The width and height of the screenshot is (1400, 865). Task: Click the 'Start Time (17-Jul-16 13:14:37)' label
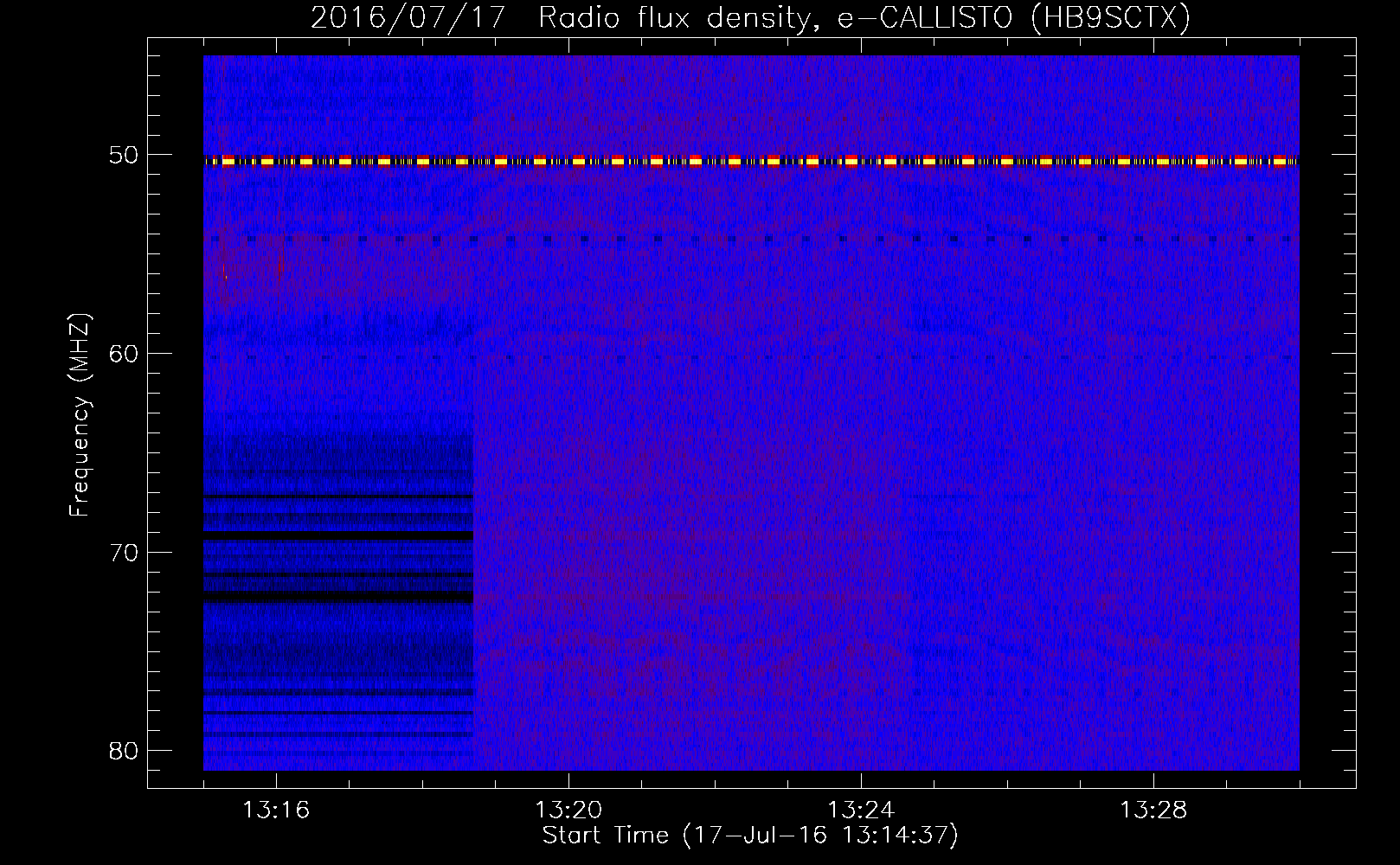pyautogui.click(x=750, y=836)
